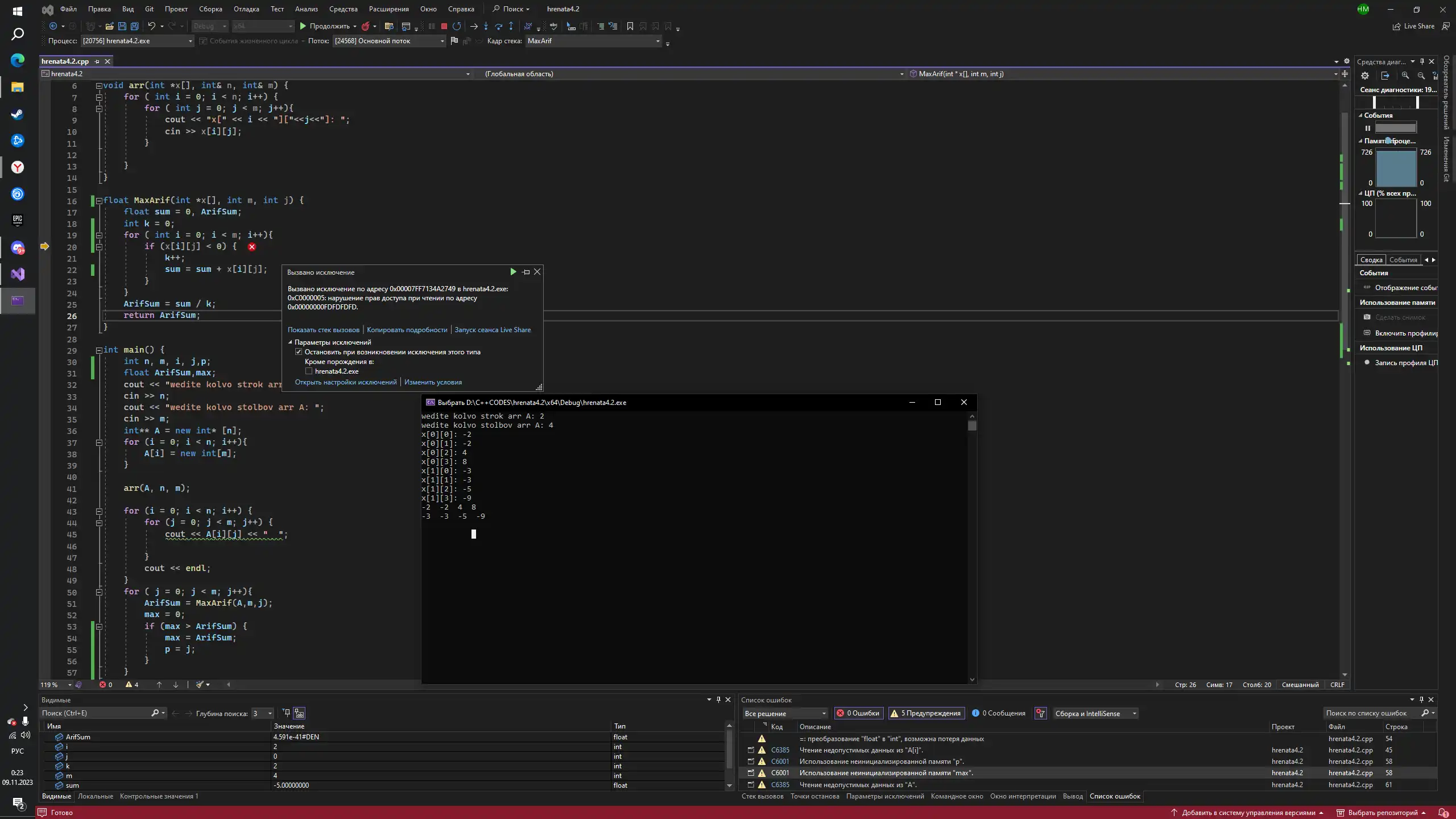Open the Поток thread dropdown
This screenshot has height=819, width=1456.
pos(389,41)
